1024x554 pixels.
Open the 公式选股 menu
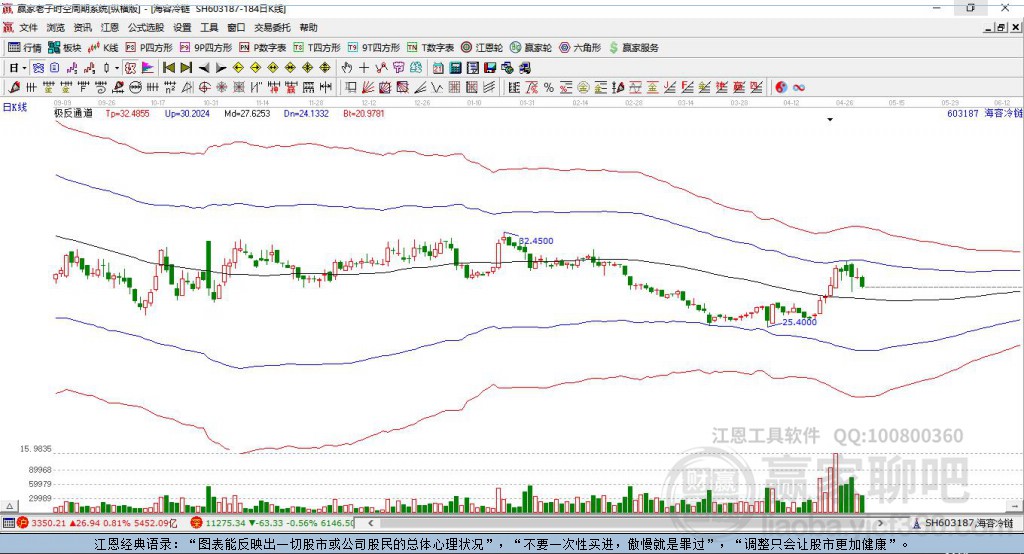(x=146, y=27)
